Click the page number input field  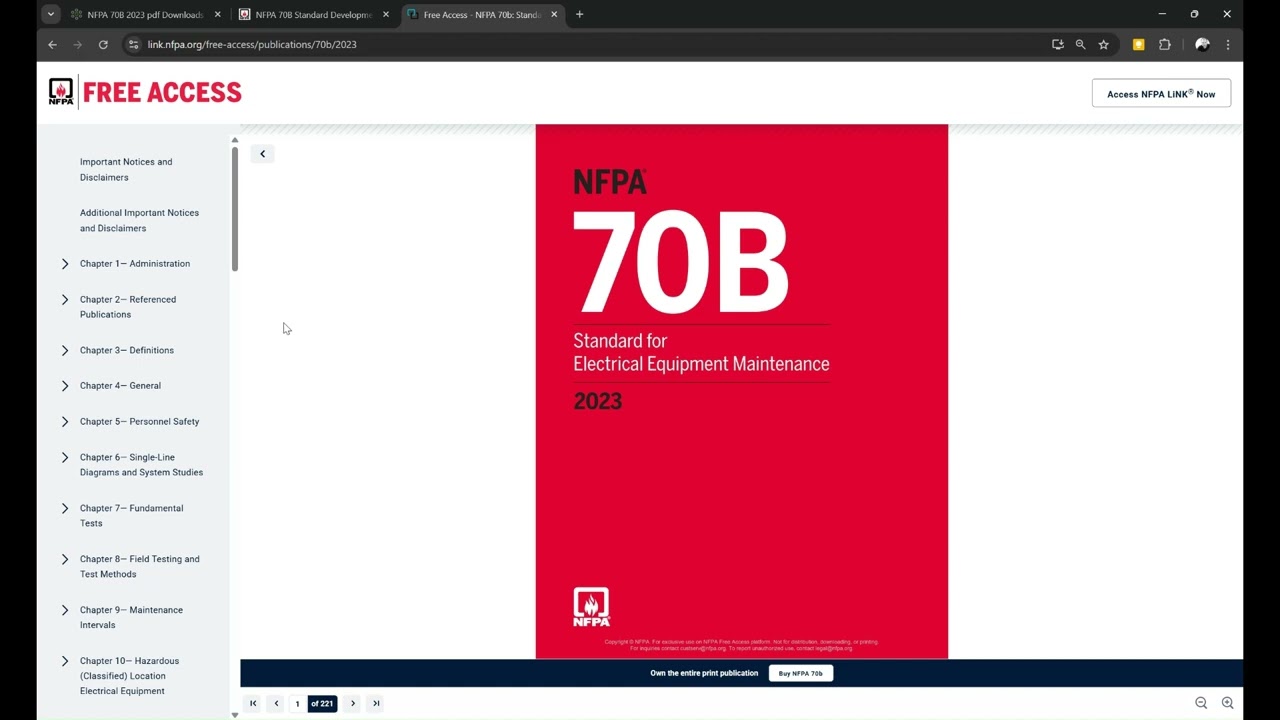(297, 703)
